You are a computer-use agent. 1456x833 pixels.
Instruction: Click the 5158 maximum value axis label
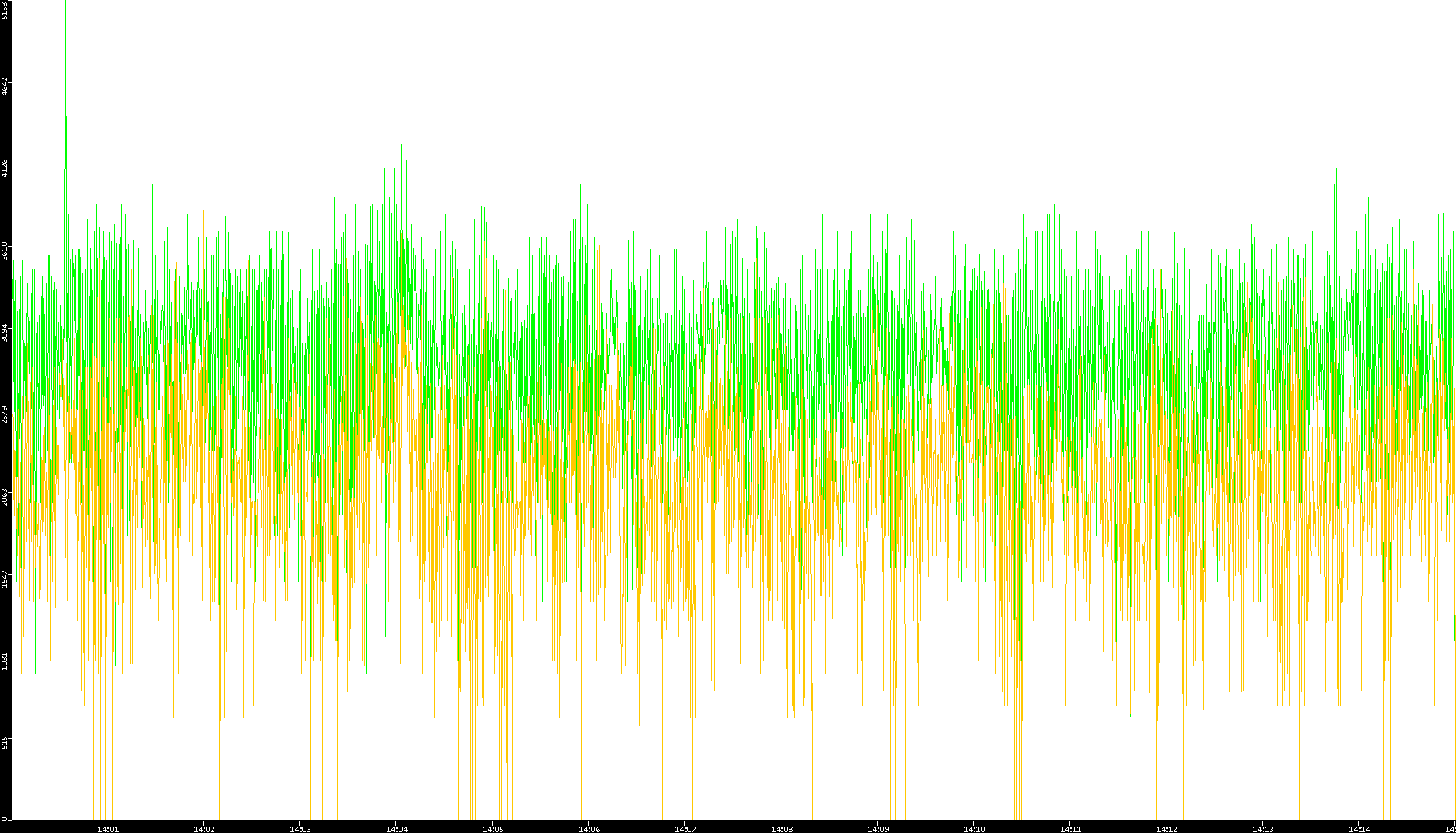pyautogui.click(x=5, y=10)
